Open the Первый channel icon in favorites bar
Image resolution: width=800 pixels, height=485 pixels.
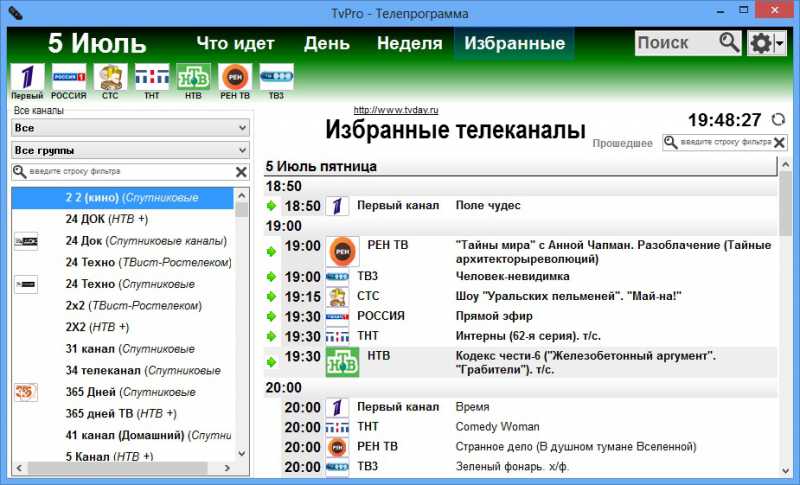coord(28,77)
